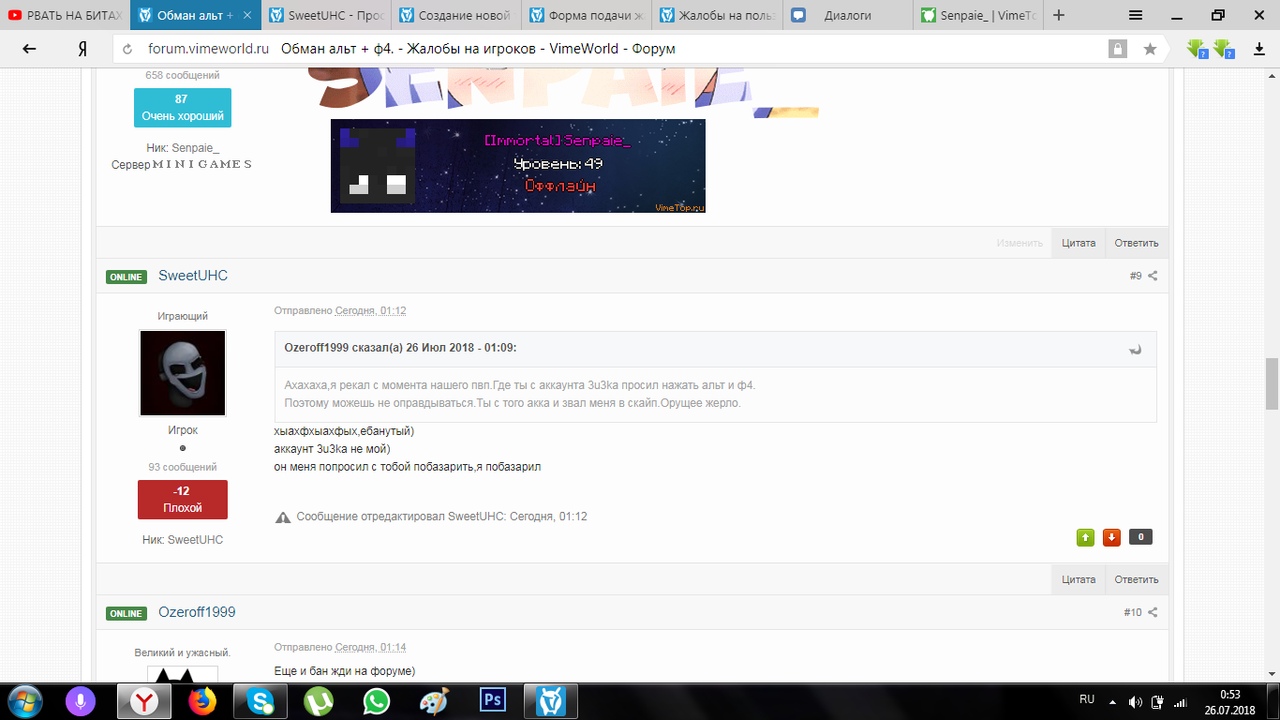The height and width of the screenshot is (720, 1280).
Task: Click share icon next to post #10
Action: pos(1152,612)
